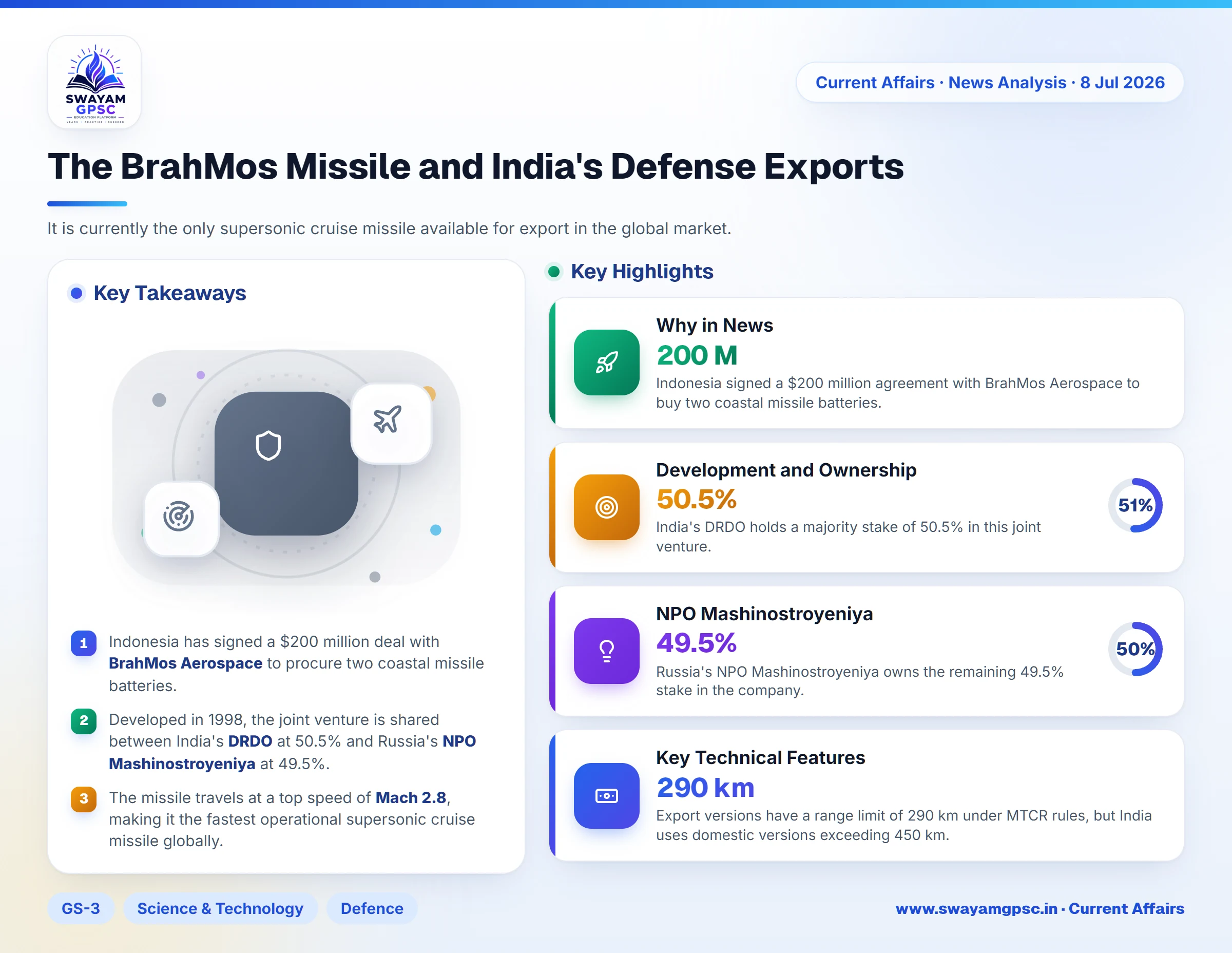Click the bold DRDO text in takeaway 2
1232x953 pixels.
click(250, 741)
